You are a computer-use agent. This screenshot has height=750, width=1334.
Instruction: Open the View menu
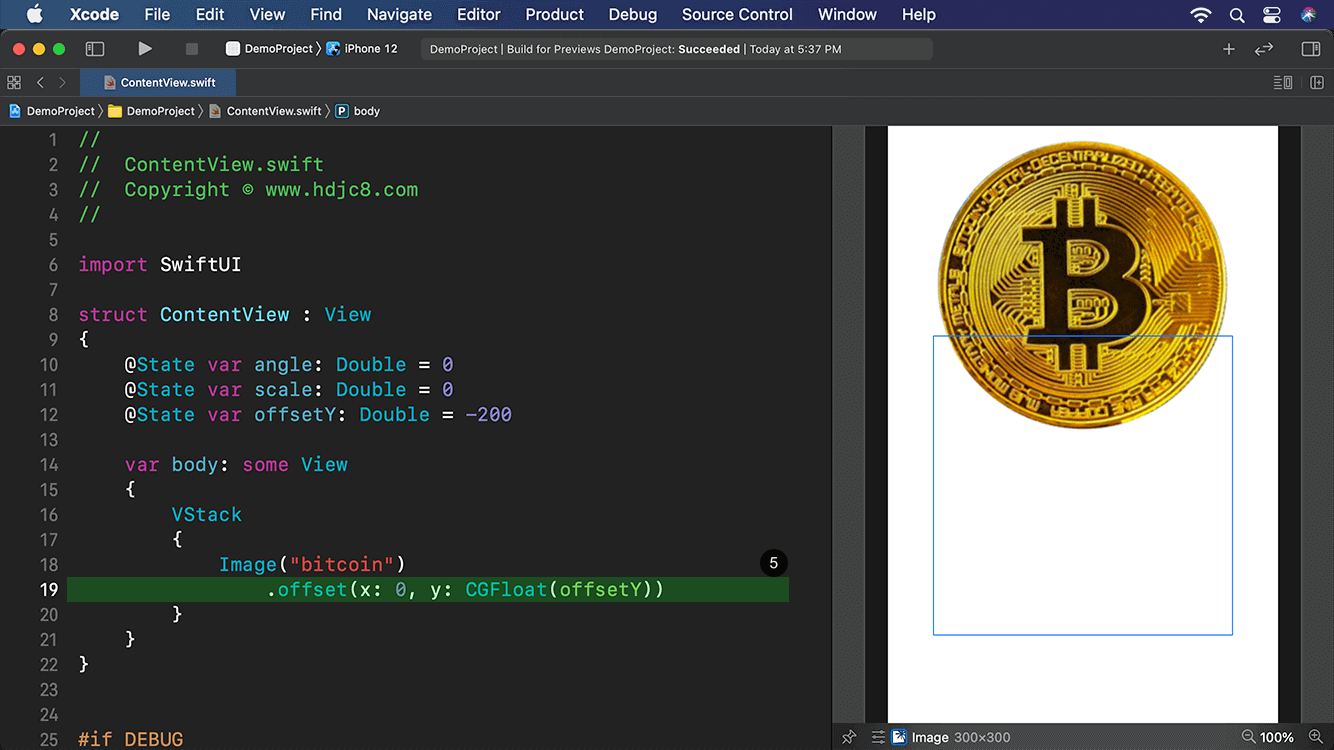[267, 14]
